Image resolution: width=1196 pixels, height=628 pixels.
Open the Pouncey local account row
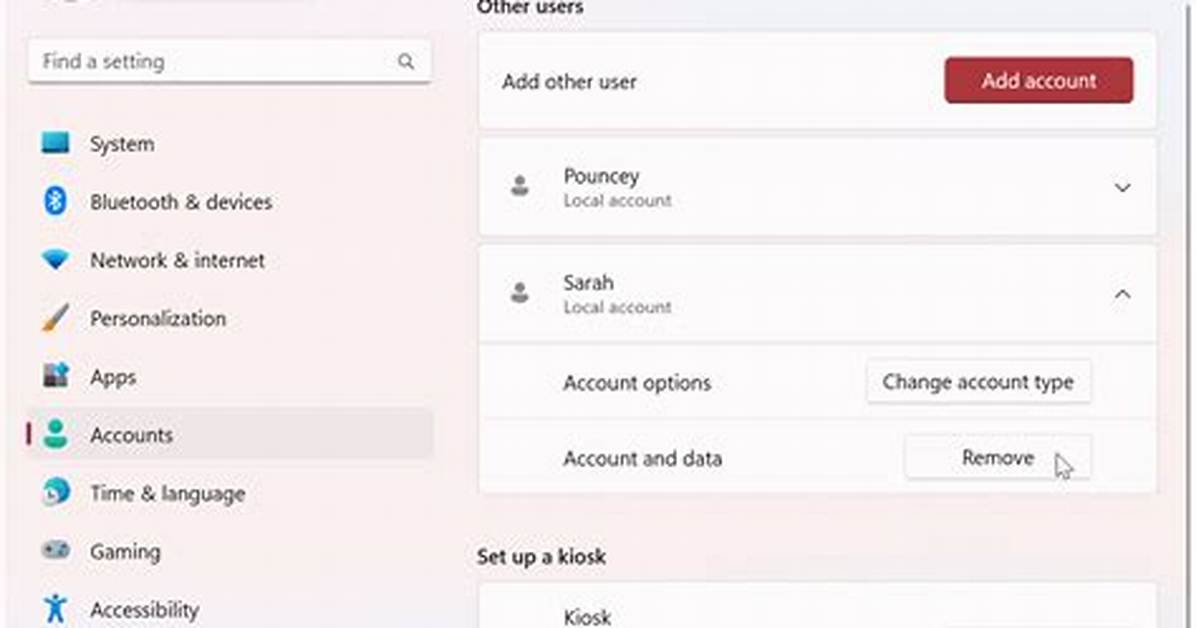817,187
